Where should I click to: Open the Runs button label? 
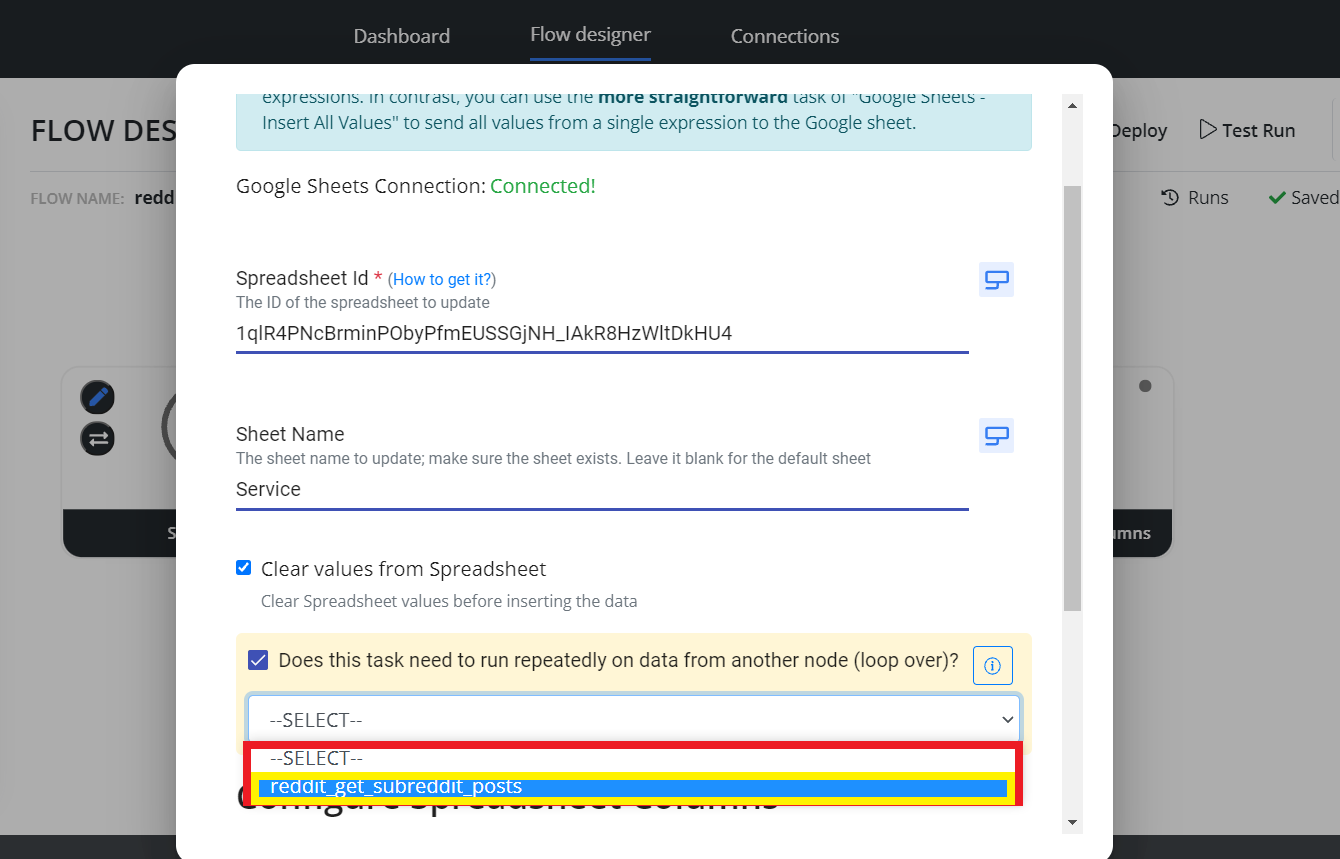point(1208,198)
